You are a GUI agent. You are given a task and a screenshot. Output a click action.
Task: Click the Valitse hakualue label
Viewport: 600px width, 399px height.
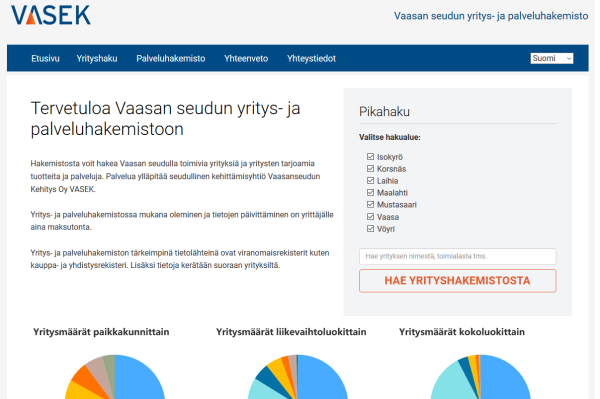[x=390, y=137]
